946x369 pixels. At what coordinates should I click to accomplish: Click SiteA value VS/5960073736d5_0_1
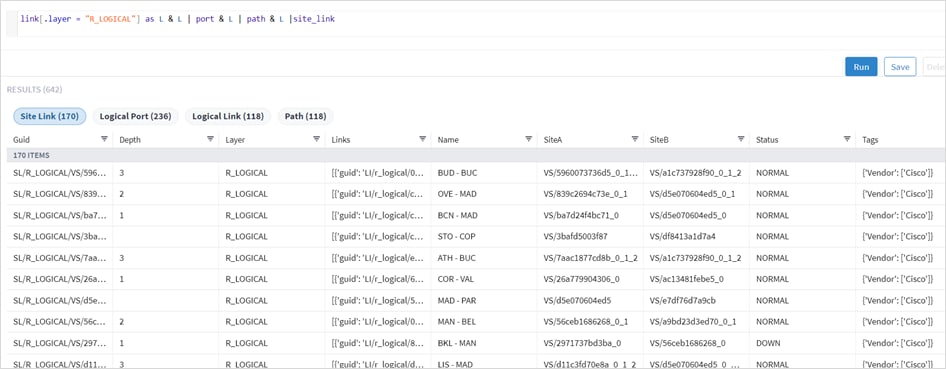[591, 172]
